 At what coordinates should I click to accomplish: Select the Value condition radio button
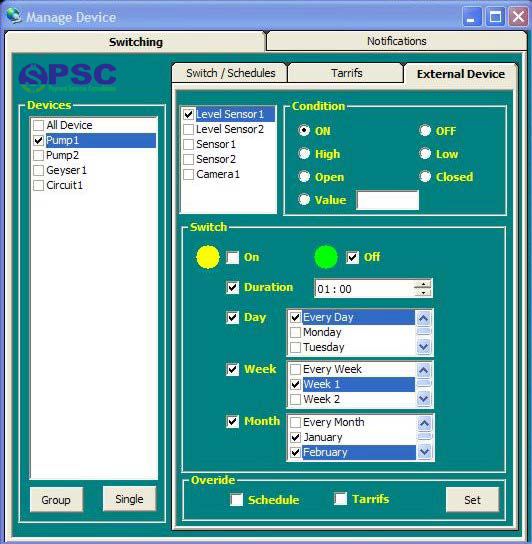click(304, 199)
